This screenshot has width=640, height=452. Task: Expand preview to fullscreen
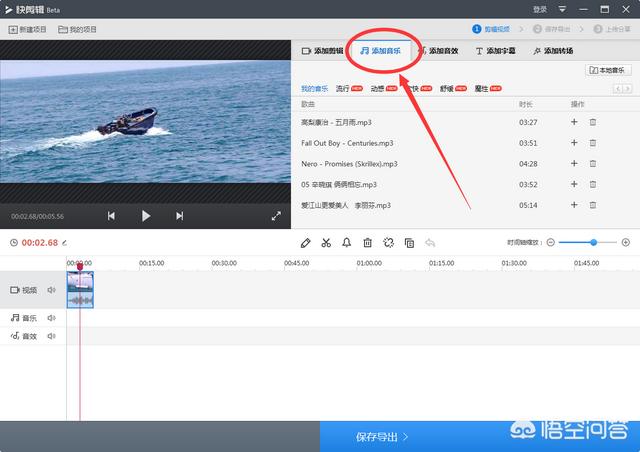click(276, 216)
